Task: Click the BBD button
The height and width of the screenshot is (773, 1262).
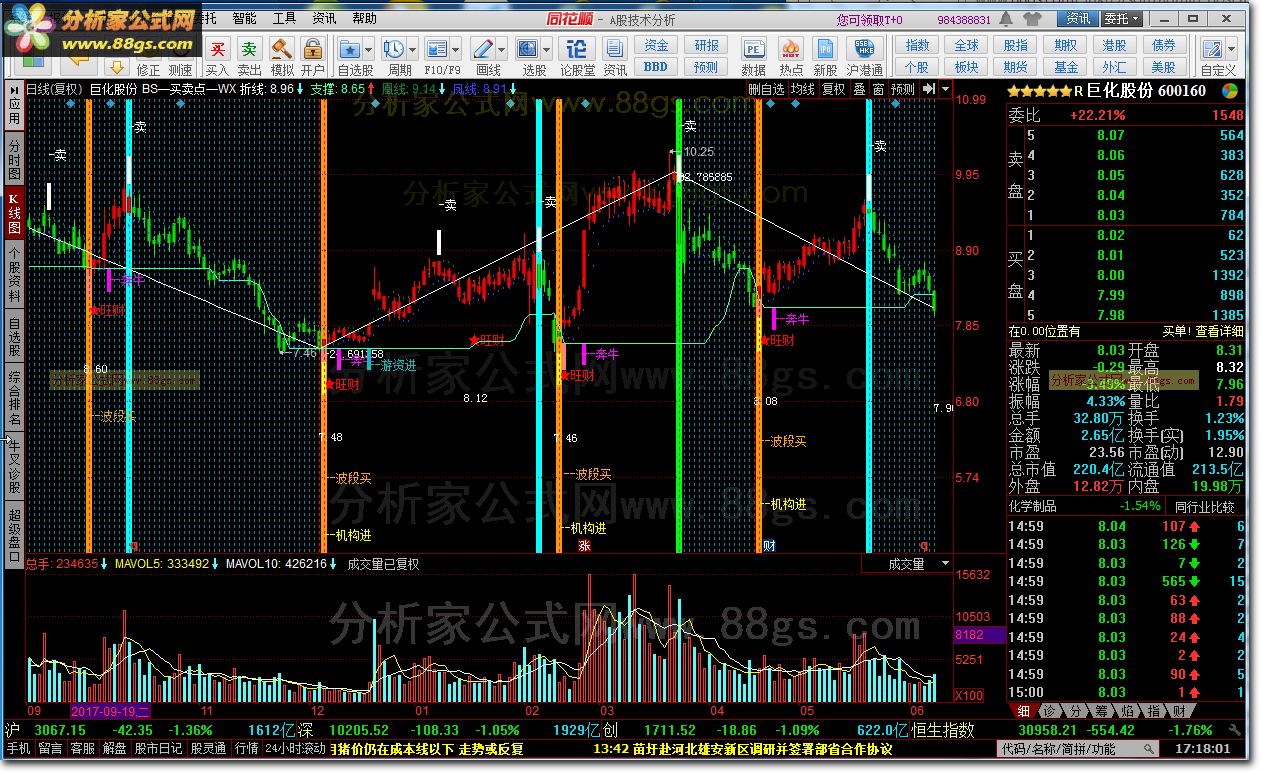Action: tap(655, 67)
